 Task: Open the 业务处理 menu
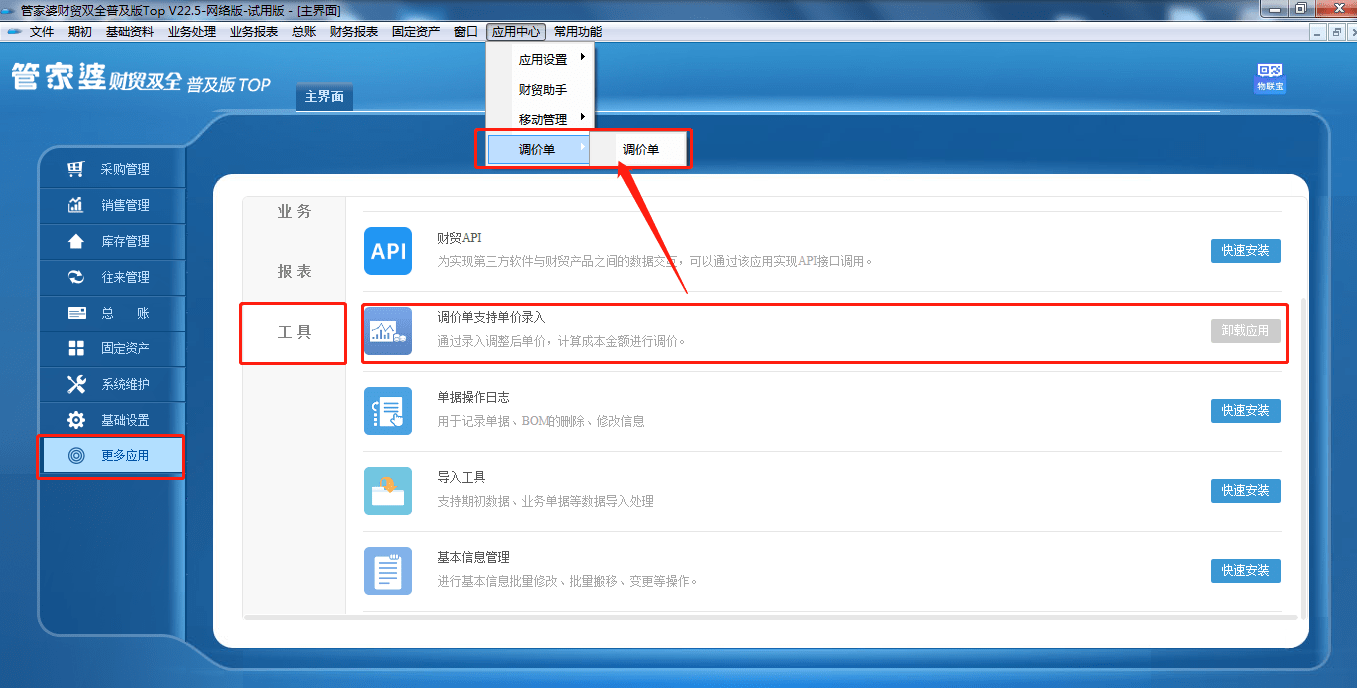pyautogui.click(x=192, y=32)
